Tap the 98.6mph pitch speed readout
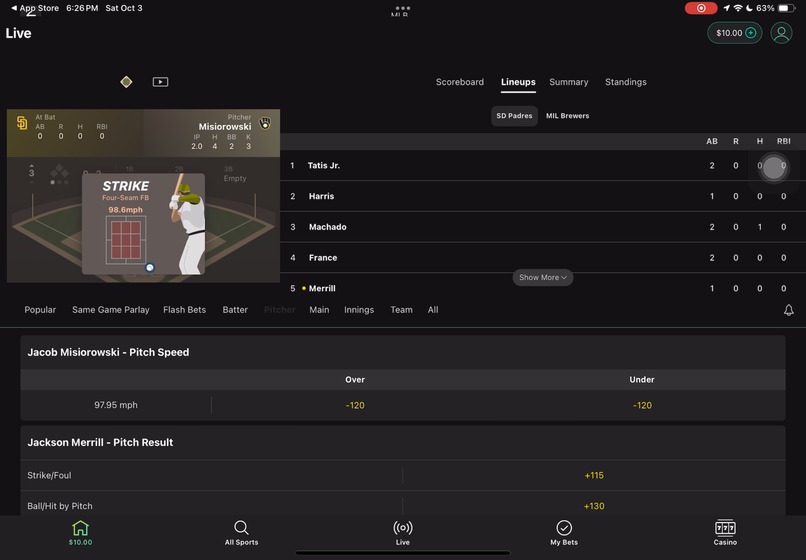 [125, 210]
